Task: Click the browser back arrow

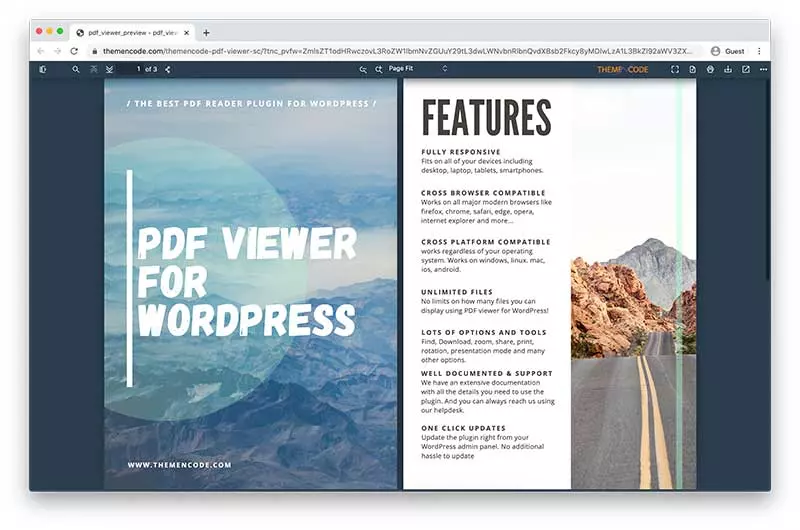Action: [x=41, y=51]
